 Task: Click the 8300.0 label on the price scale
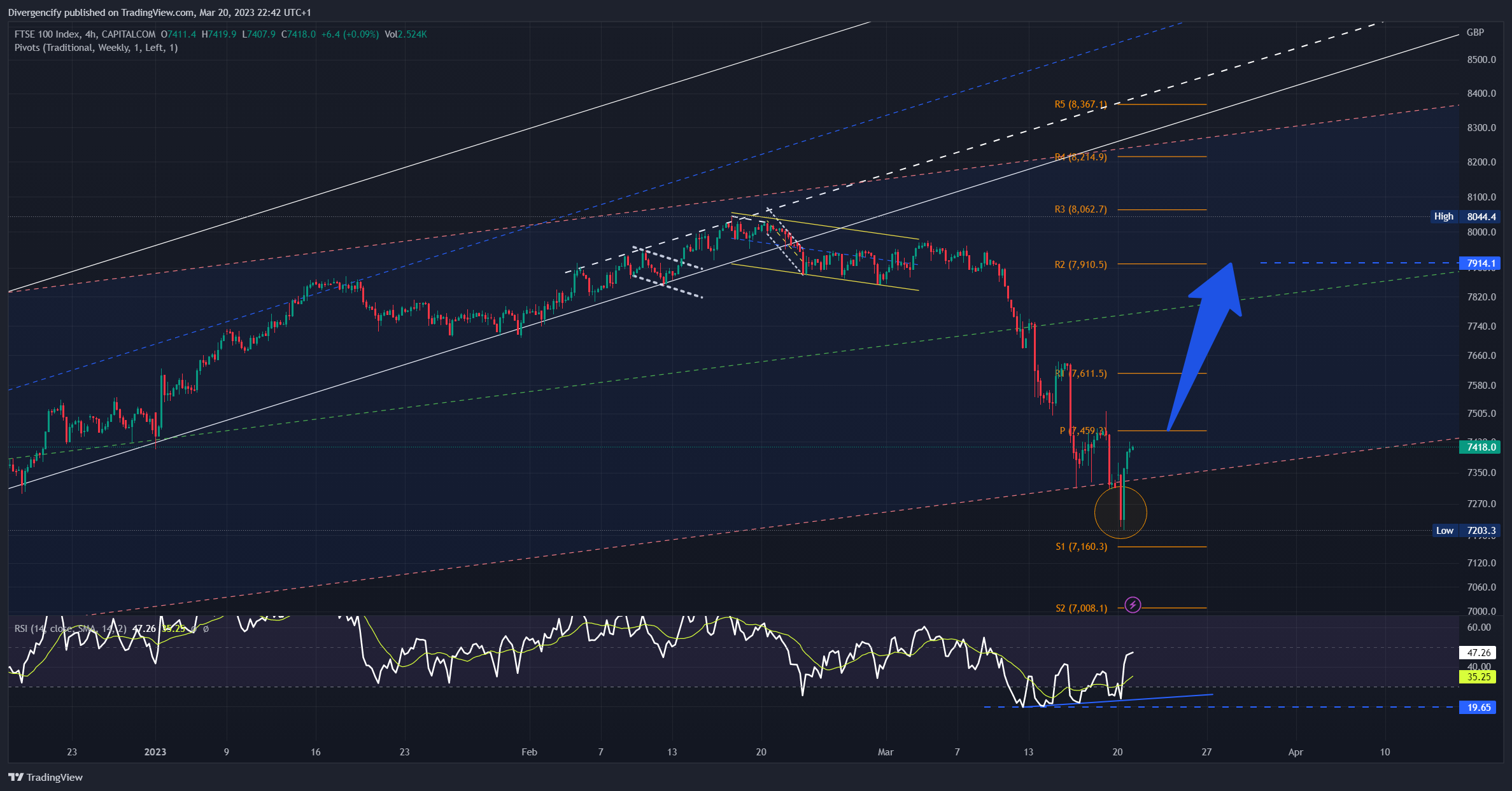pos(1481,128)
